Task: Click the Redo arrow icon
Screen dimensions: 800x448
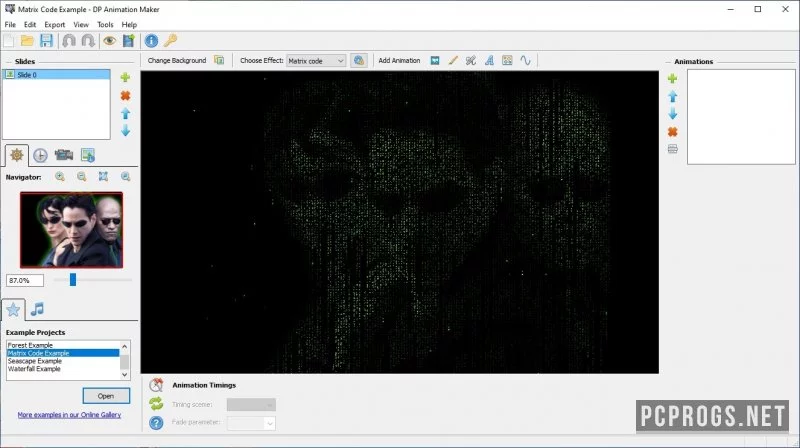Action: (88, 41)
